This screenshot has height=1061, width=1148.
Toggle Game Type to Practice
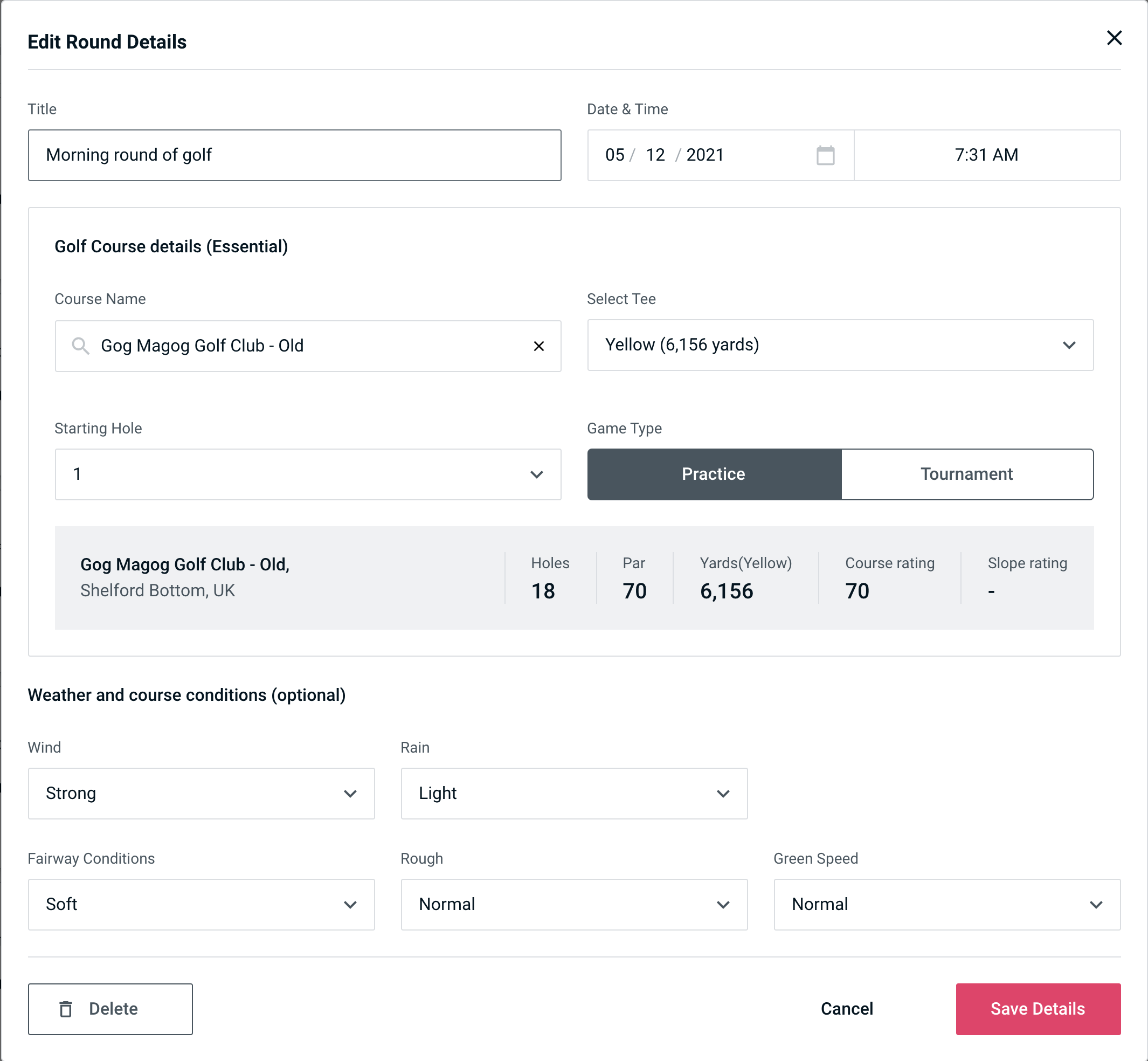coord(713,474)
